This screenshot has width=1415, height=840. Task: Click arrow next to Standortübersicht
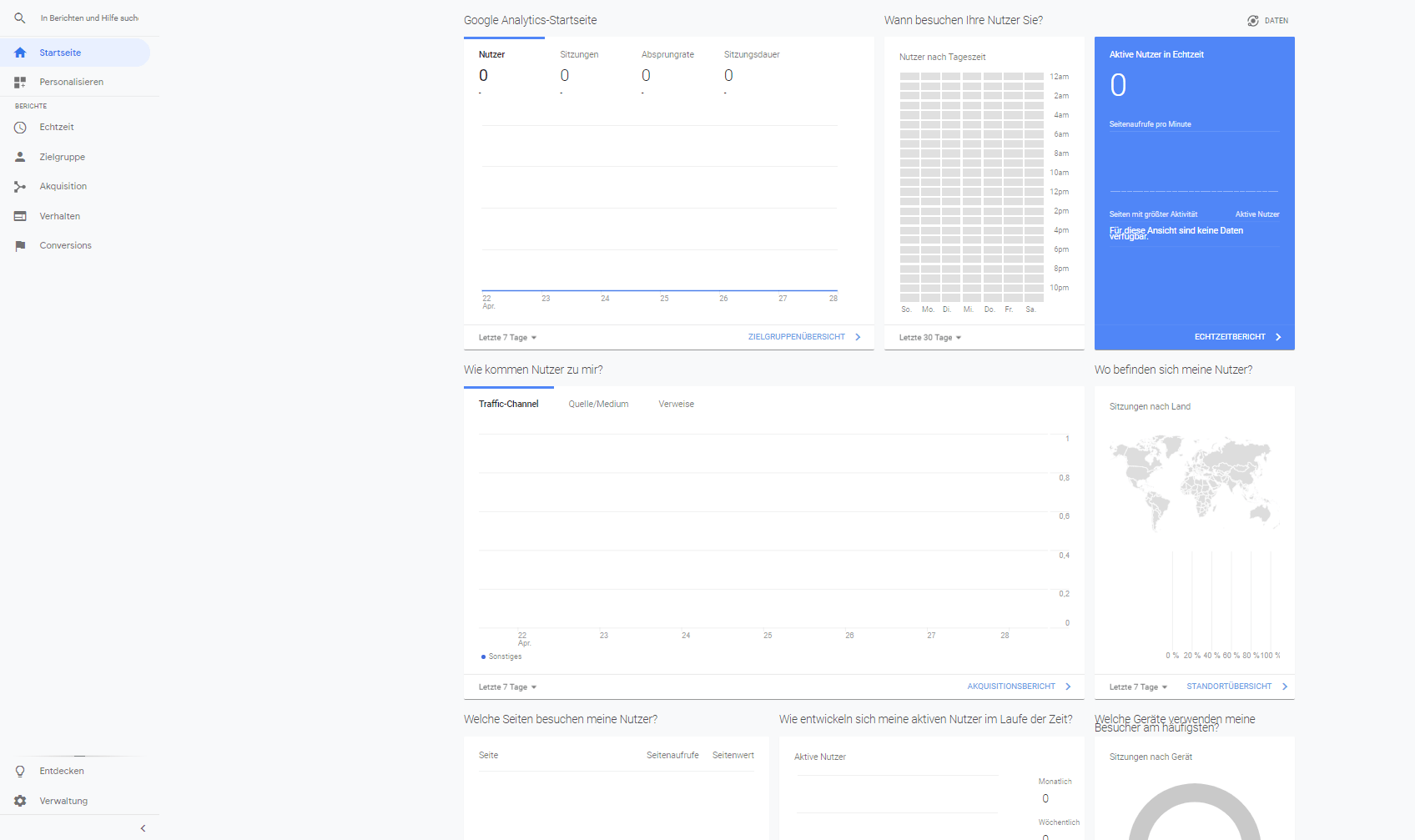pos(1285,687)
